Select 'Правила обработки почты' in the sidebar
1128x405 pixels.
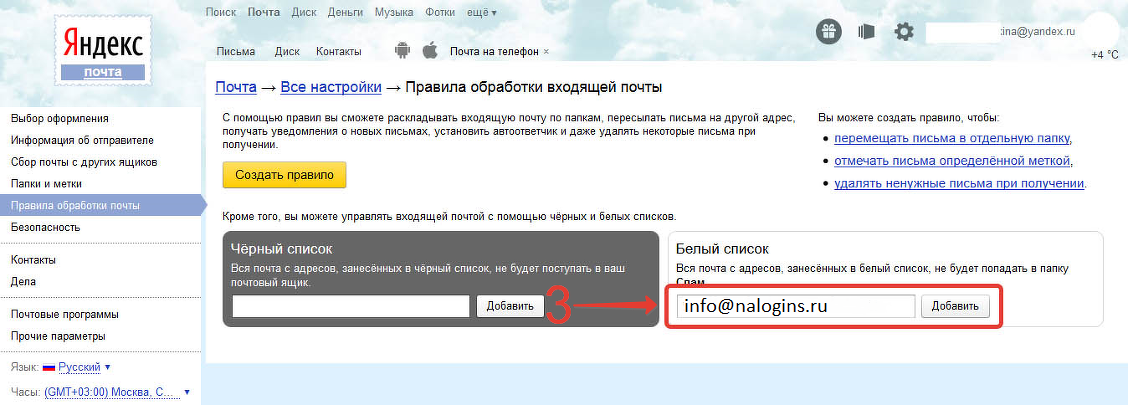point(101,206)
